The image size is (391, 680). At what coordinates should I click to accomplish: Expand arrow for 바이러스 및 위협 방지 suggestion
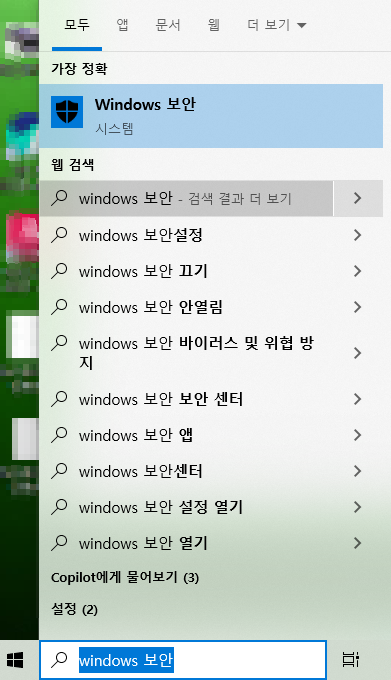click(x=357, y=353)
